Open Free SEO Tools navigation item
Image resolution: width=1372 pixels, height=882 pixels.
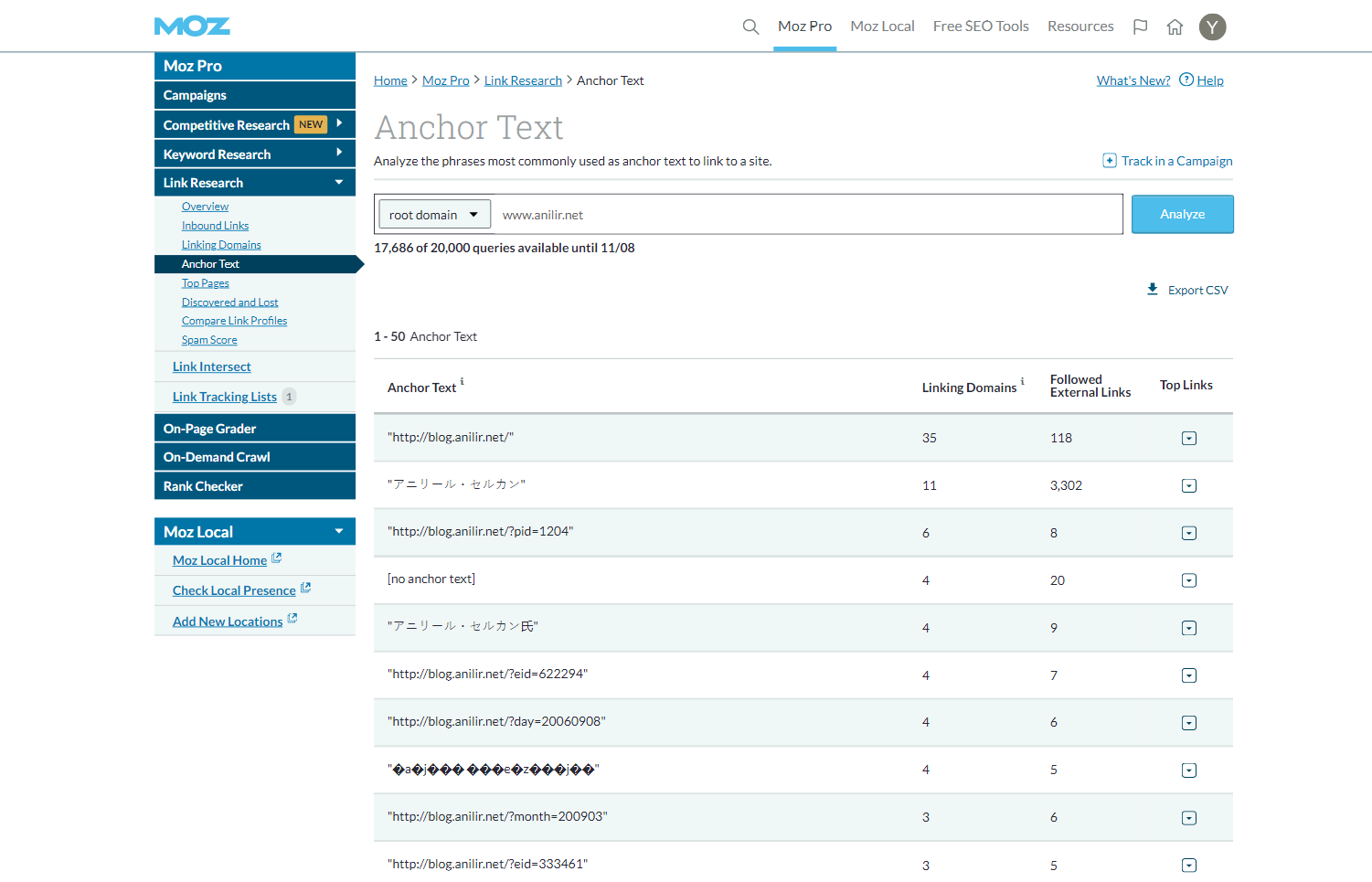tap(981, 27)
